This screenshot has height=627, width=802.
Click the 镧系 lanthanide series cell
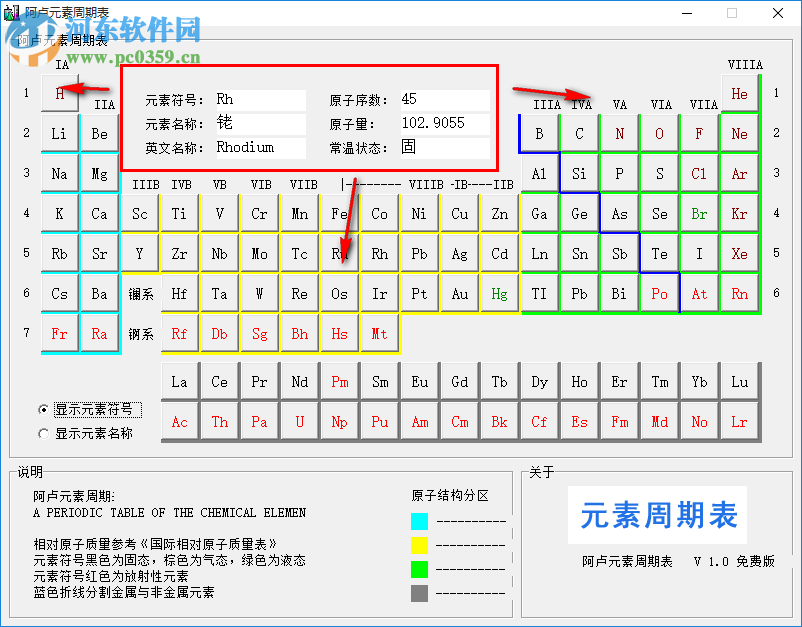[139, 293]
